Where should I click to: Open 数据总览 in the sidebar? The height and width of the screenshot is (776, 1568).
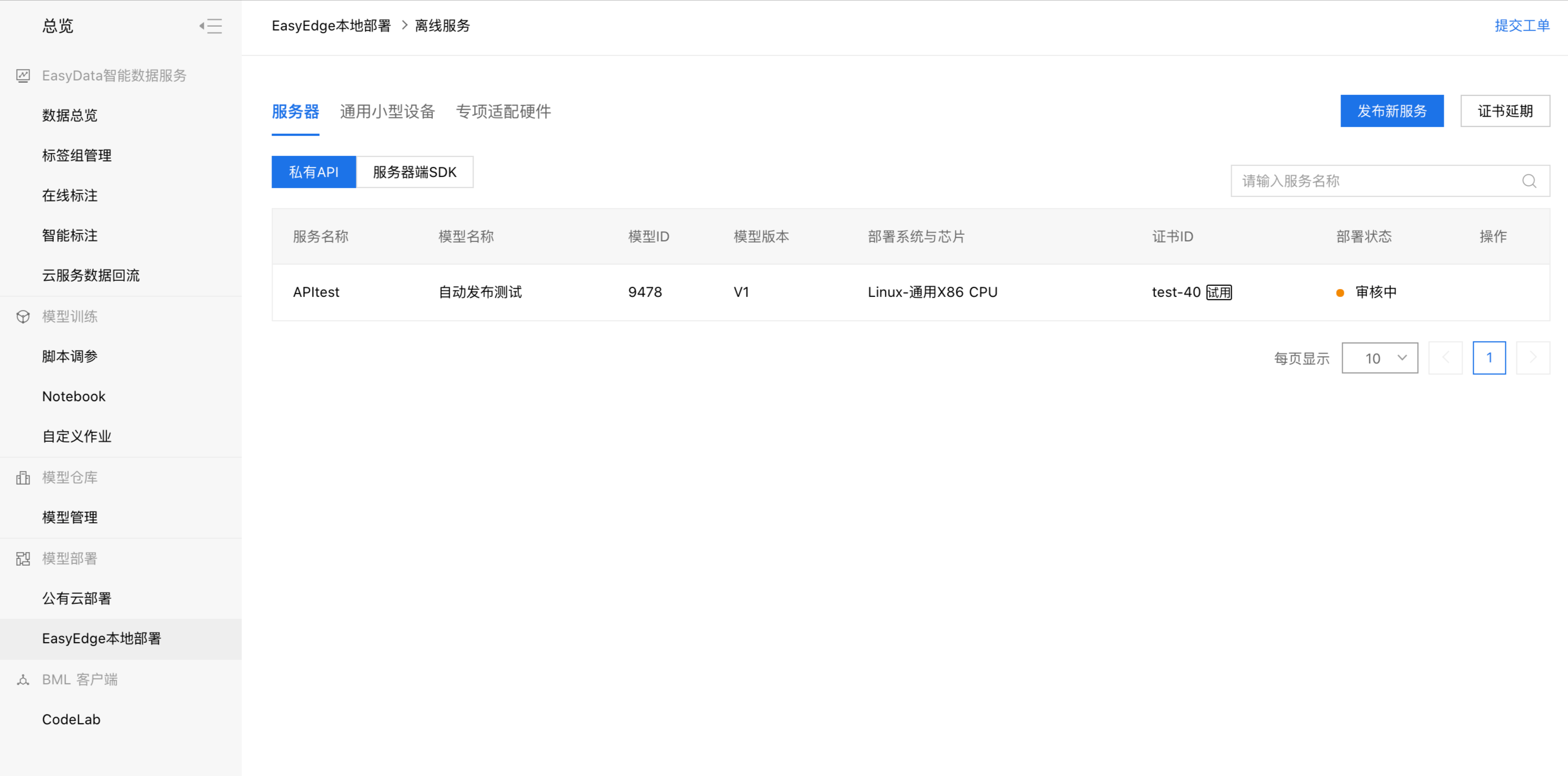[x=69, y=115]
